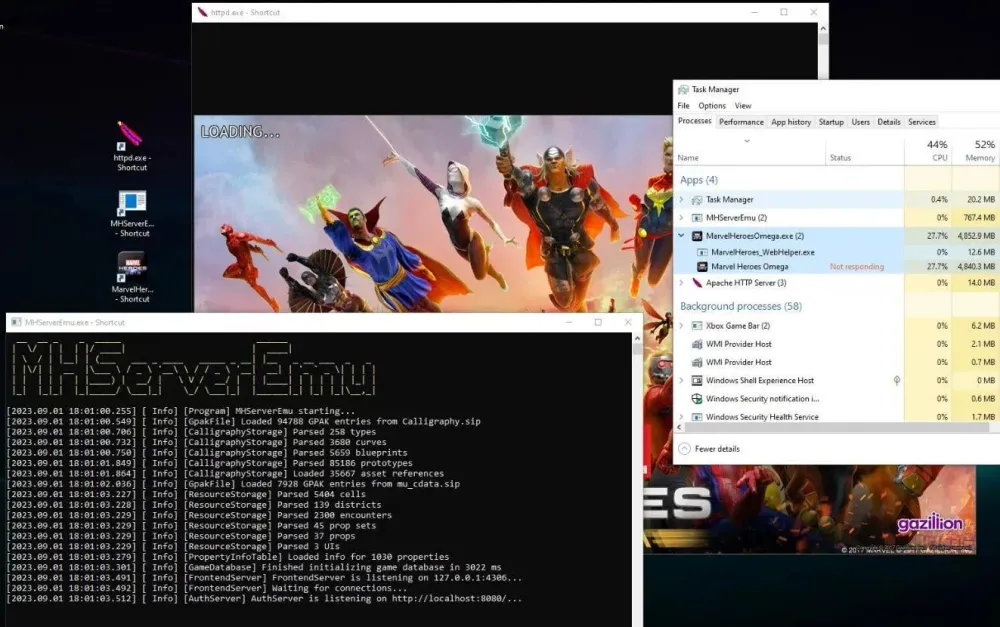Screen dimensions: 1000x627
Task: Click the Windows Security notification shield icon
Action: point(697,399)
